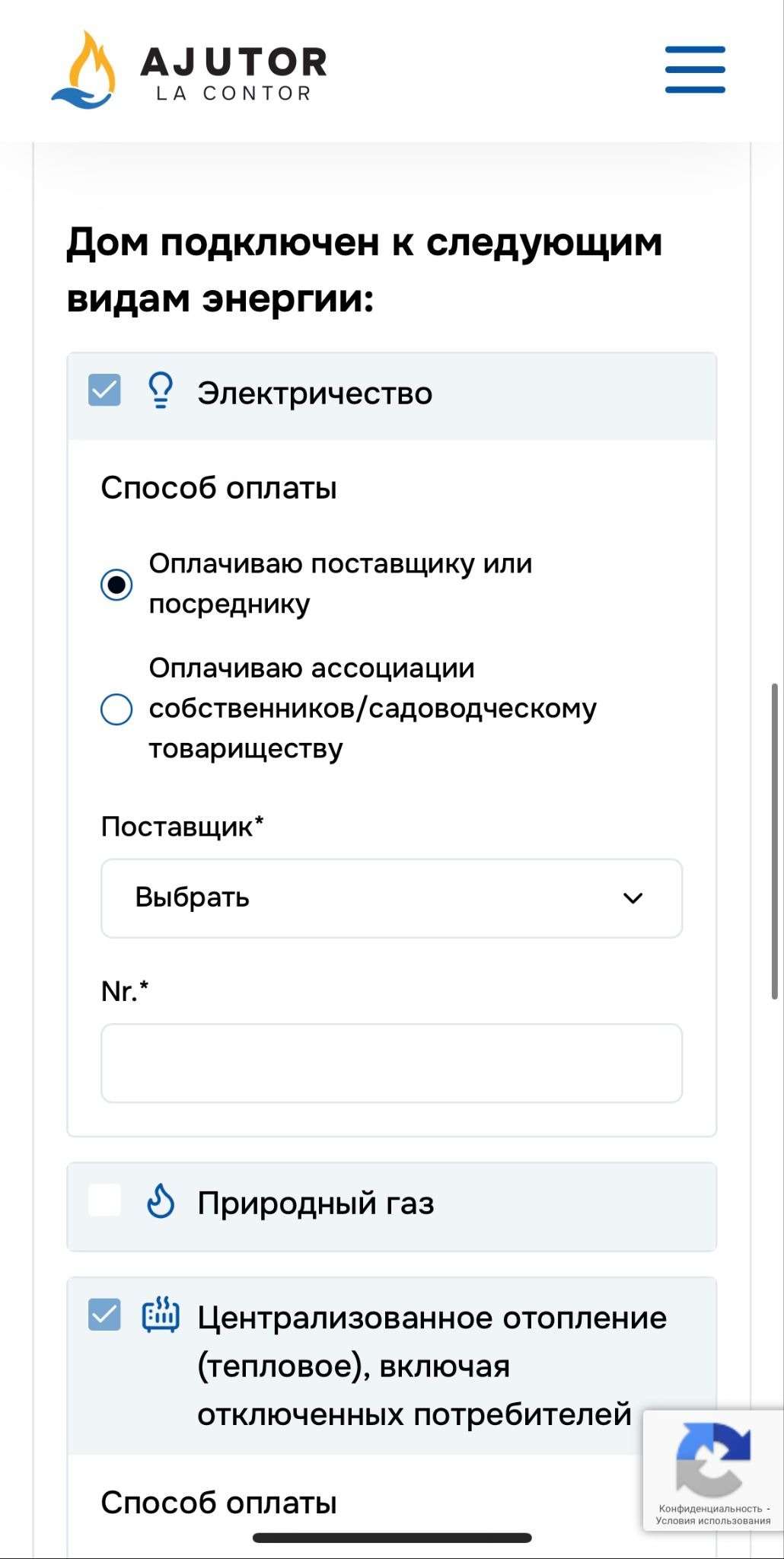Enable the Природный газ checkbox

(104, 1200)
